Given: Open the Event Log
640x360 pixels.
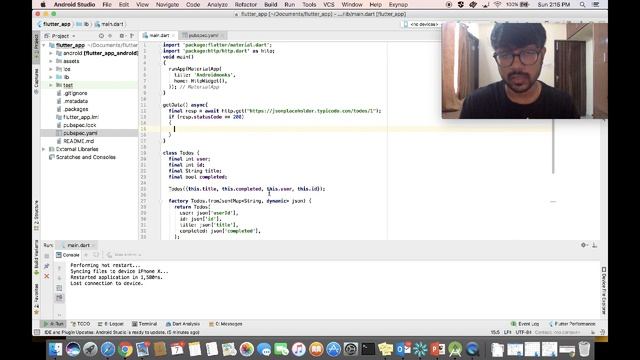Looking at the screenshot, I should click(525, 324).
